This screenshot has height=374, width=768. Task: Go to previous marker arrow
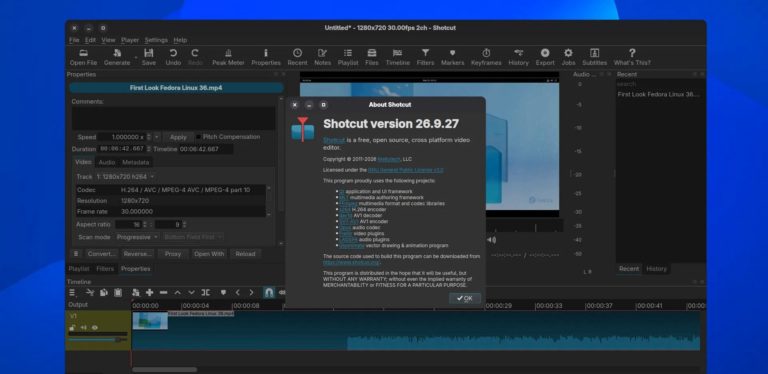point(238,292)
